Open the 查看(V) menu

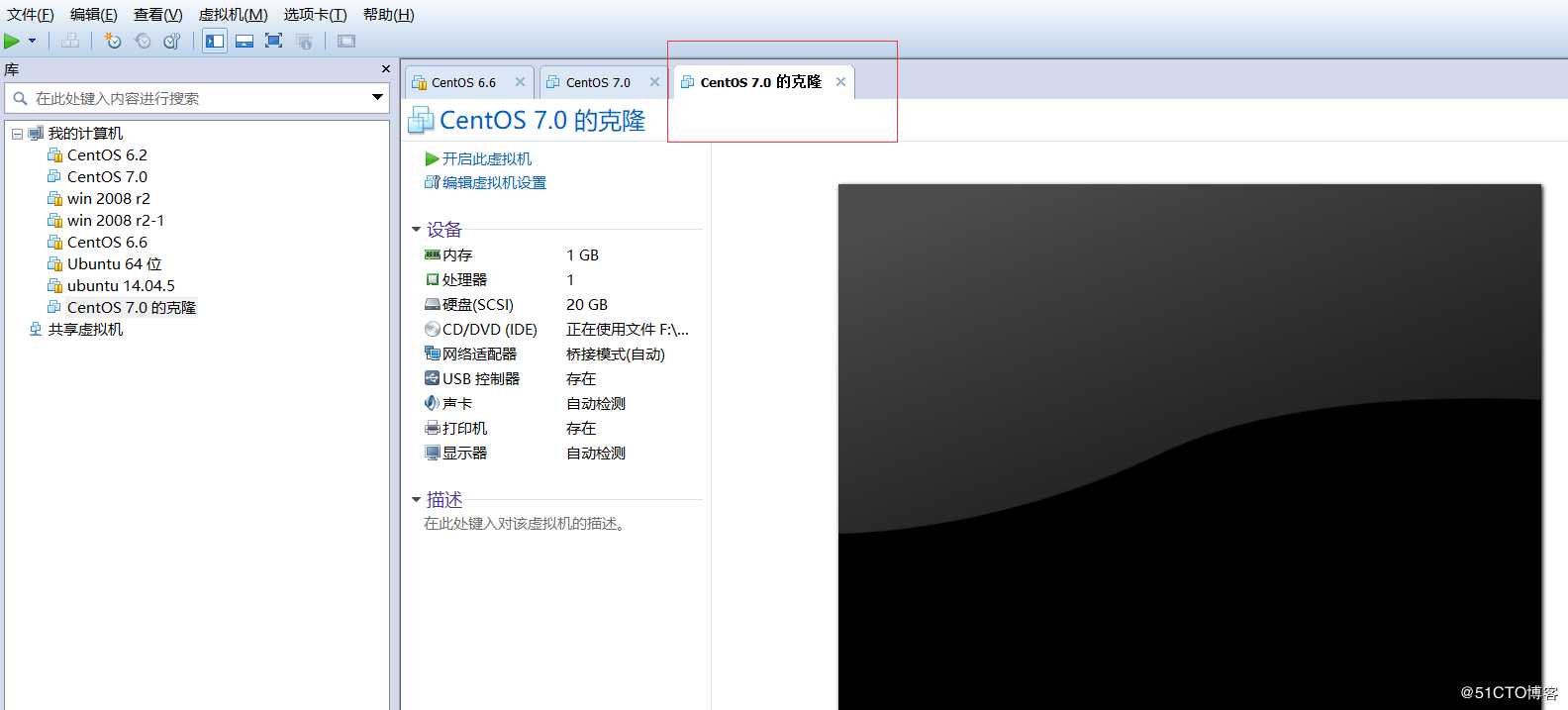coord(158,15)
